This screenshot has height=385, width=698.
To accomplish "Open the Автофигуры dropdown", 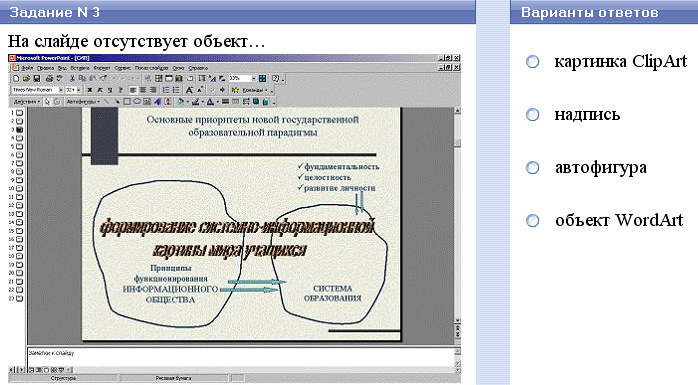I will point(83,101).
